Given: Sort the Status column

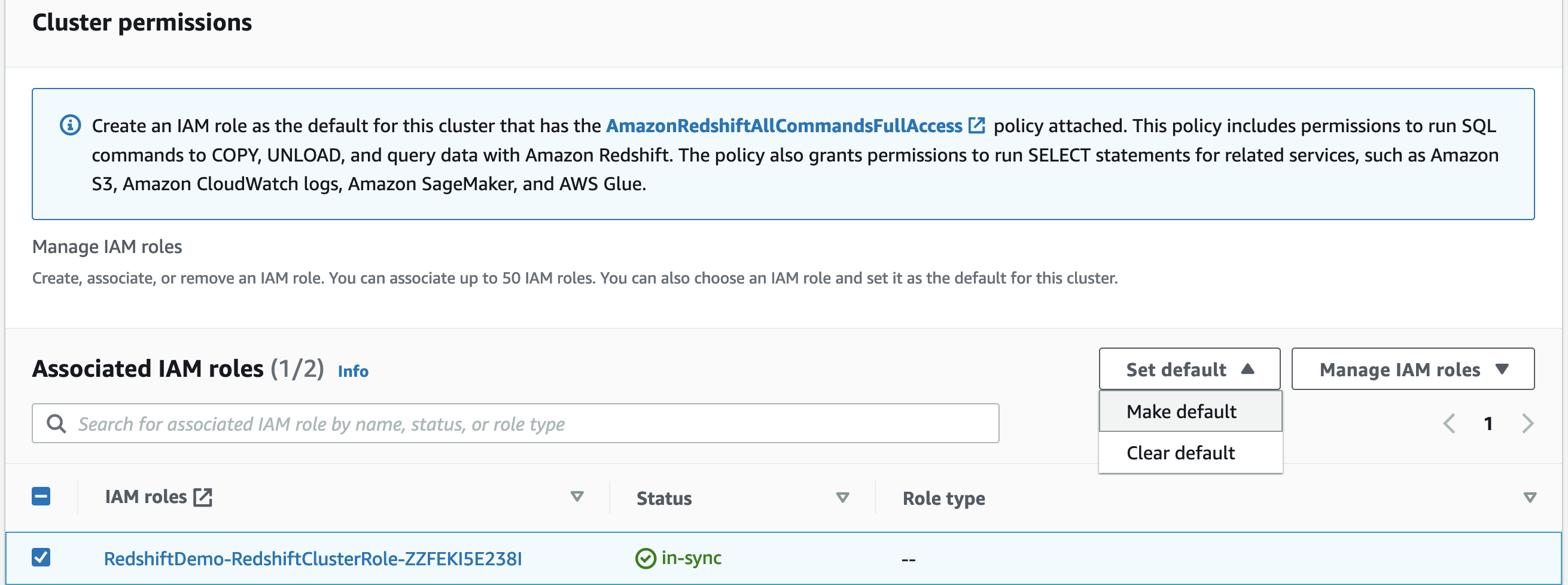Looking at the screenshot, I should click(842, 498).
